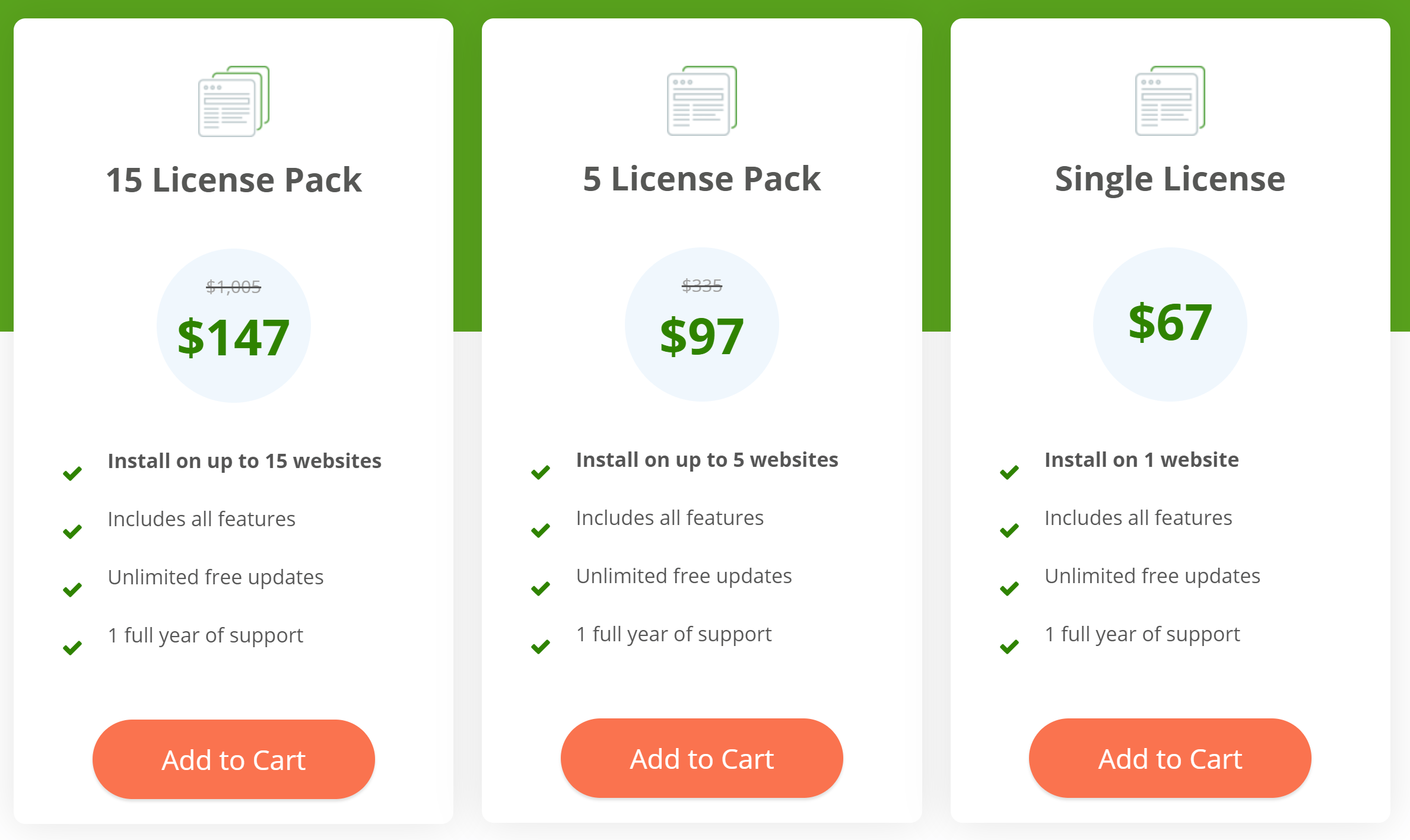Viewport: 1410px width, 840px height.
Task: Click checkmark beside Install on up to 15 websites
Action: click(72, 473)
